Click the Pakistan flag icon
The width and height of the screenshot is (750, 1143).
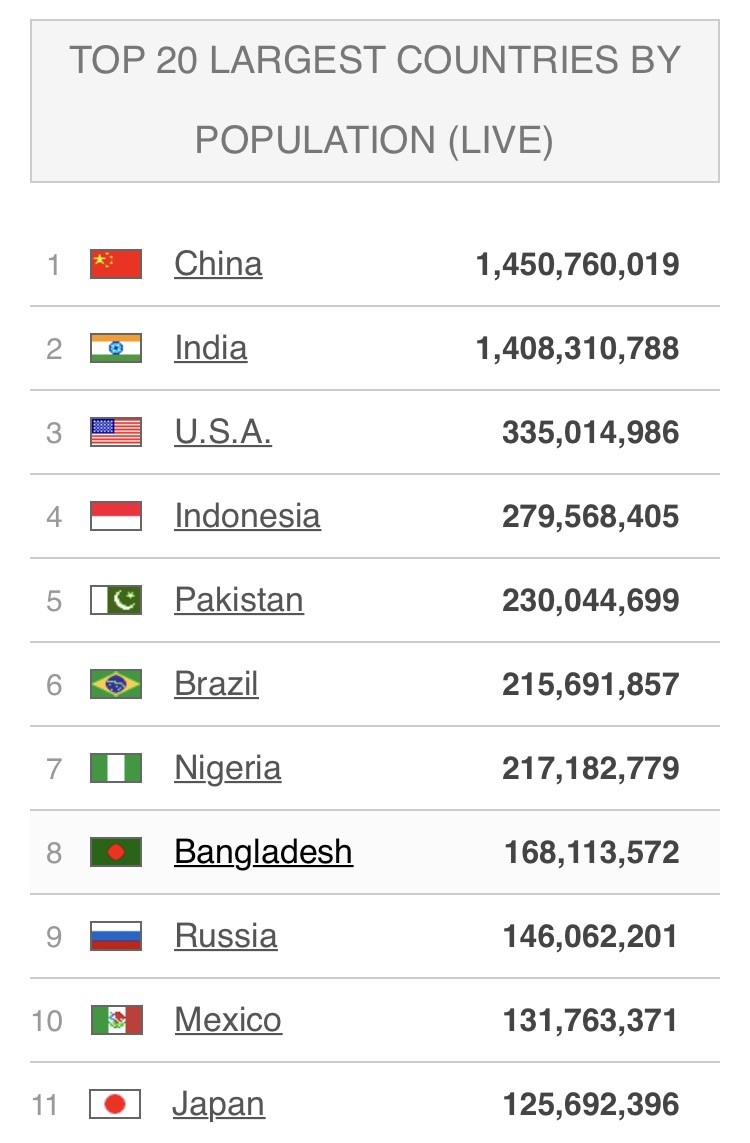[x=116, y=600]
